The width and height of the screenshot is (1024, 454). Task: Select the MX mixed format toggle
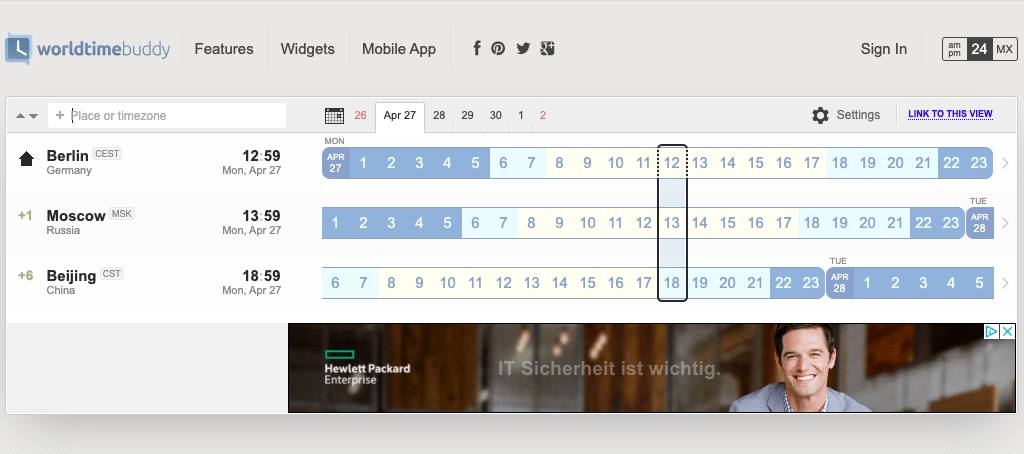pos(1004,49)
